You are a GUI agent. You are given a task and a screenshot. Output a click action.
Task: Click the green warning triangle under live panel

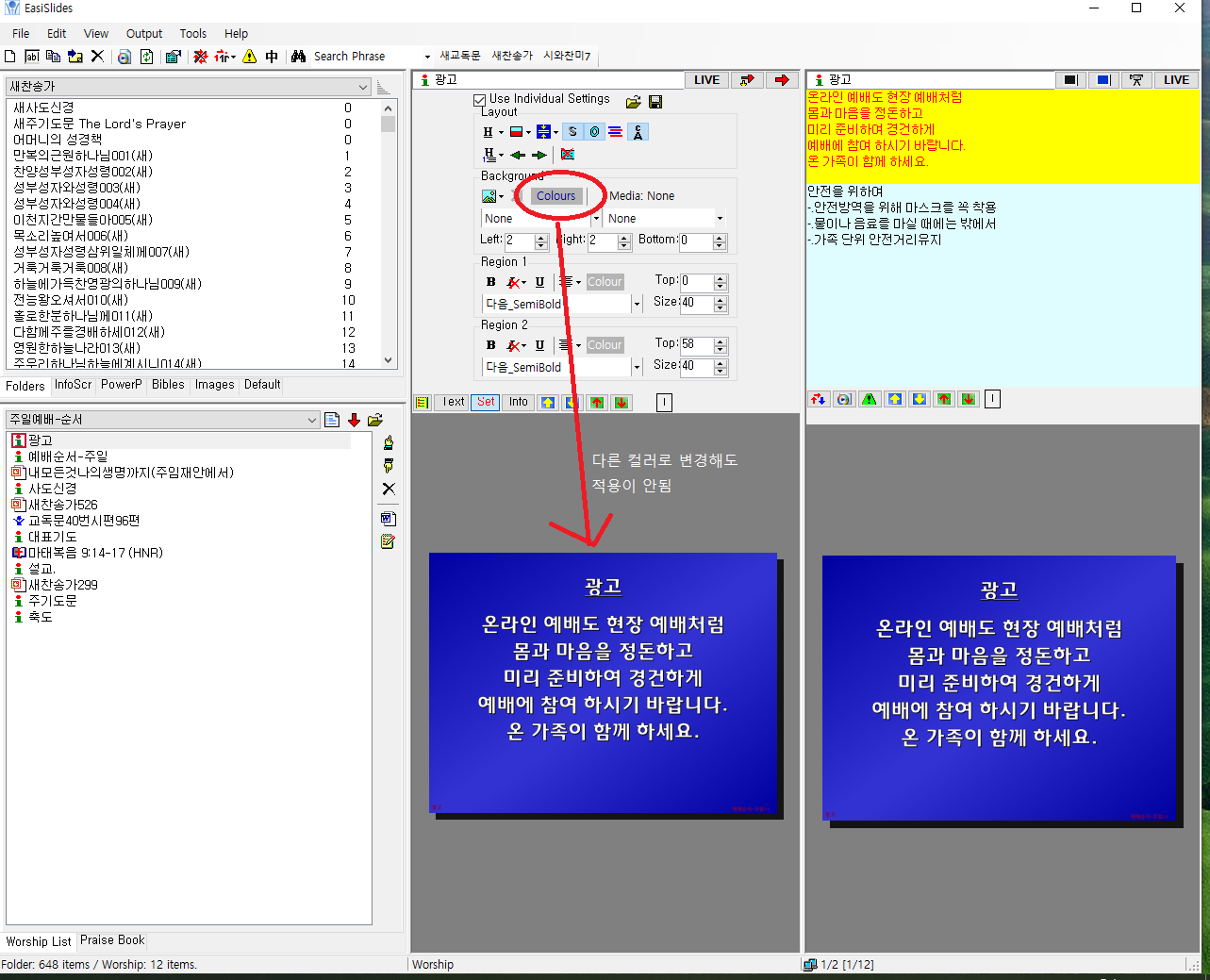coord(869,399)
